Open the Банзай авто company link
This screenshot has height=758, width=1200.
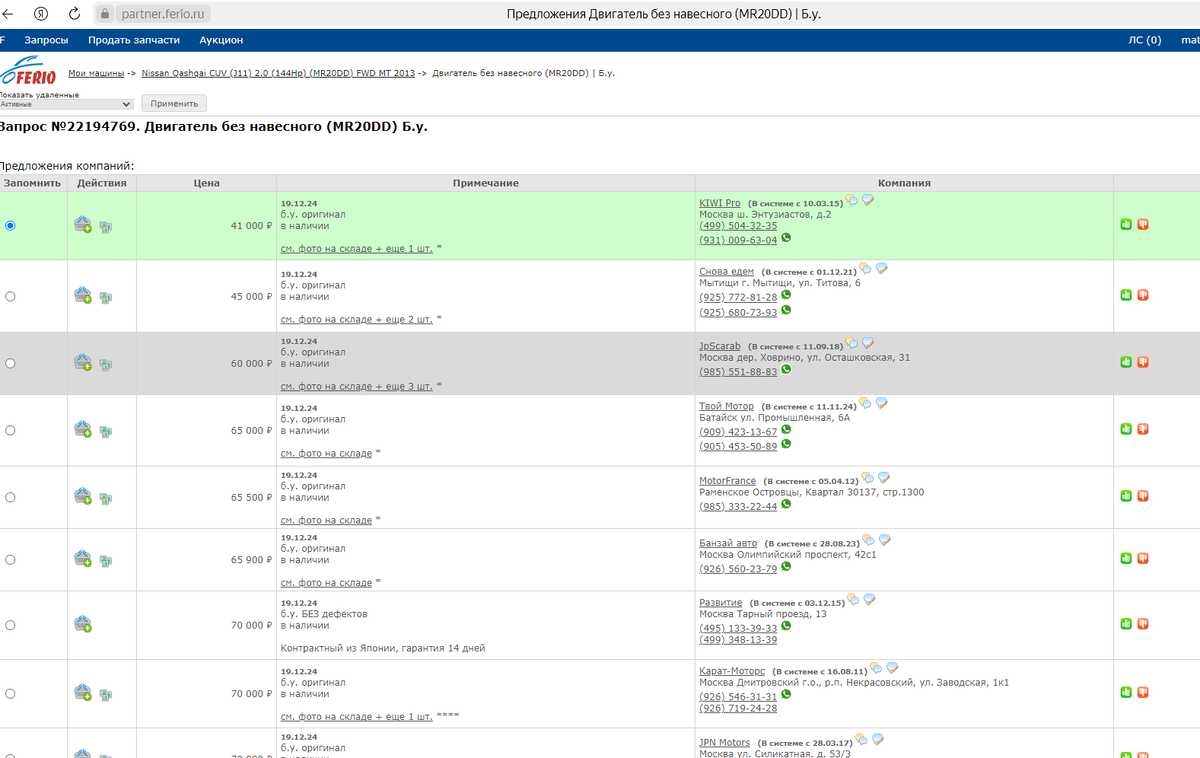coord(728,543)
